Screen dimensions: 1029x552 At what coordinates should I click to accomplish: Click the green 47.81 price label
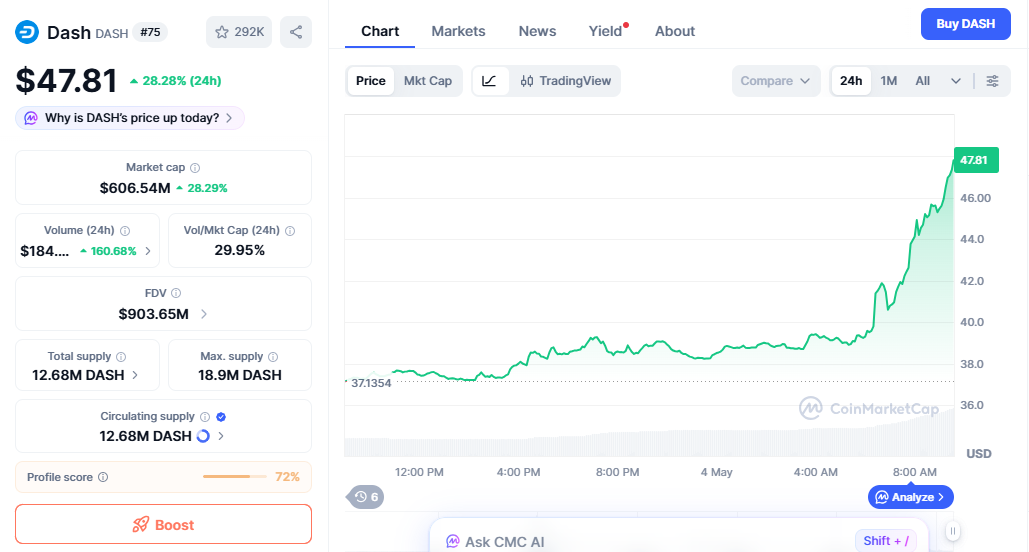pos(976,160)
